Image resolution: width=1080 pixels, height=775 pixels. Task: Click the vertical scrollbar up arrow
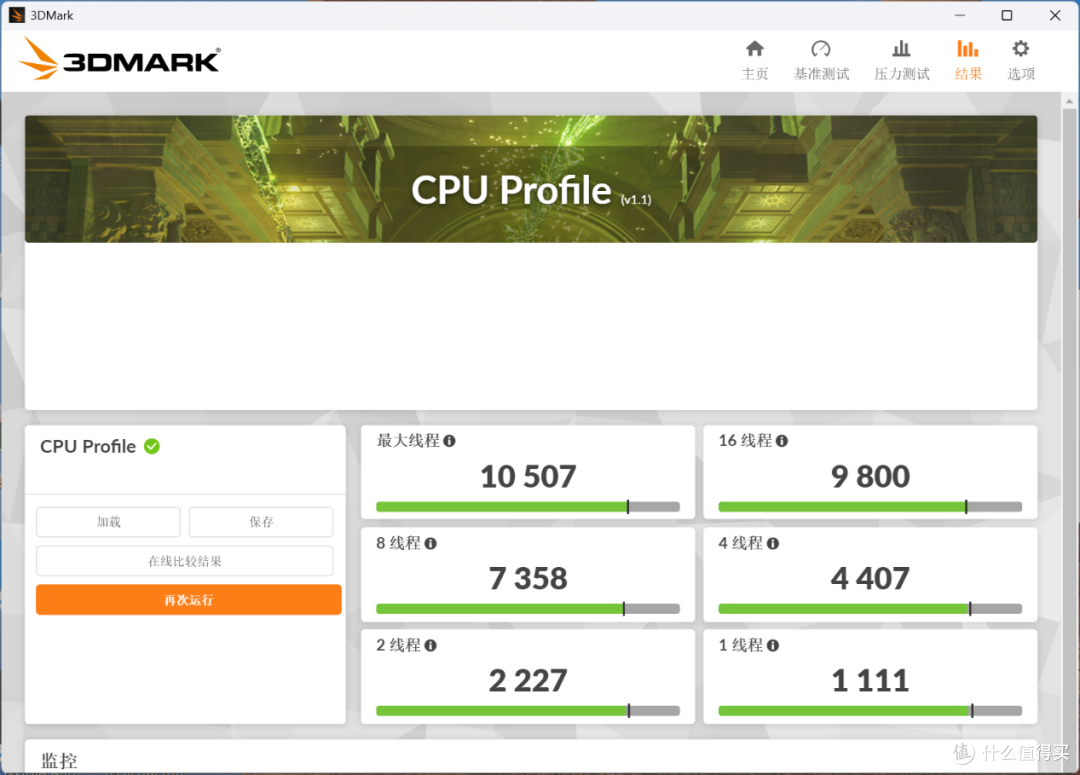point(1069,101)
